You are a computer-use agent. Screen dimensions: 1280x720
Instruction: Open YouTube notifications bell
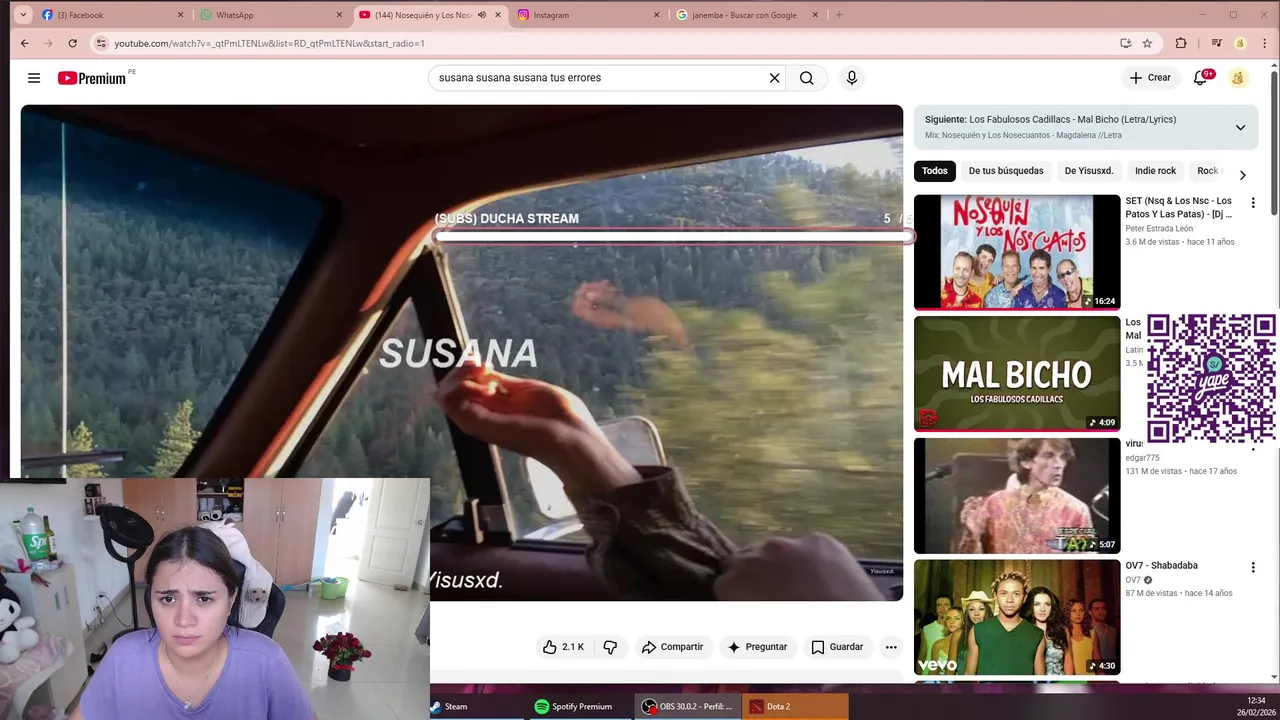[x=1201, y=78]
